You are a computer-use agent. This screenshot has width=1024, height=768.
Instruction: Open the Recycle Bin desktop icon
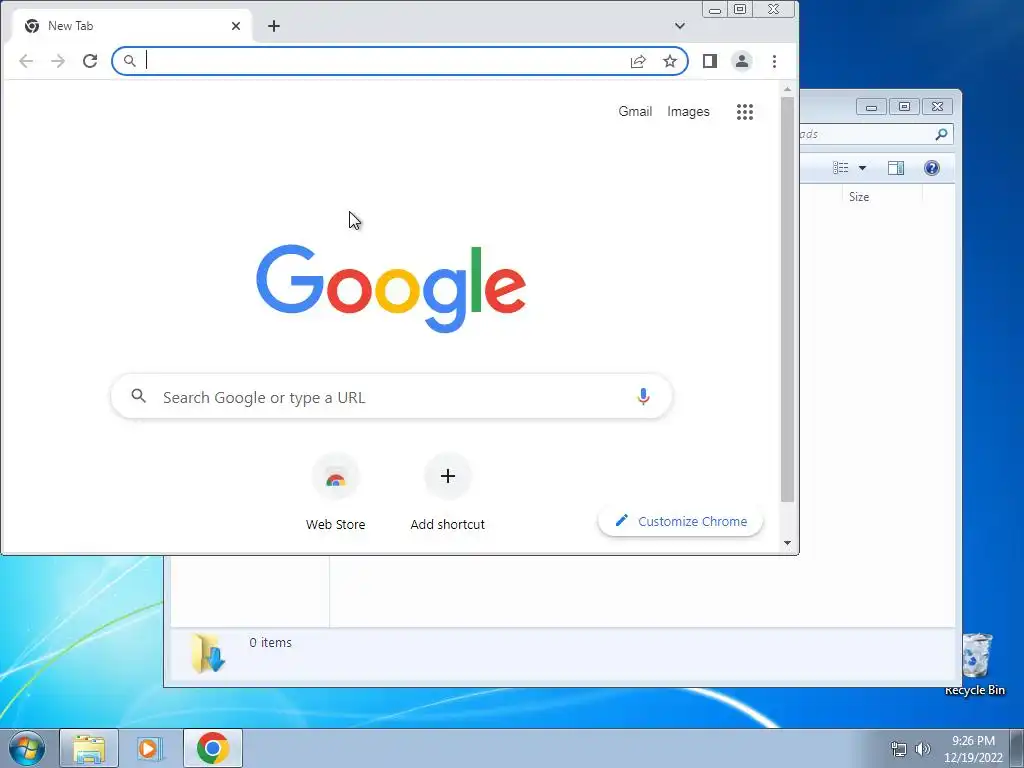[976, 664]
